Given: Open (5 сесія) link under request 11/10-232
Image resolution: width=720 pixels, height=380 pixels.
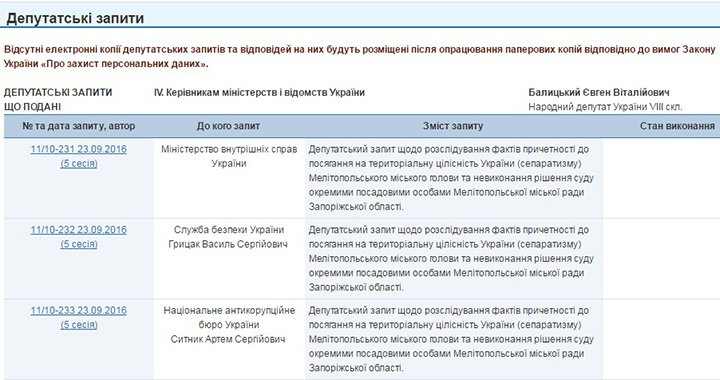Looking at the screenshot, I should click(x=79, y=244).
